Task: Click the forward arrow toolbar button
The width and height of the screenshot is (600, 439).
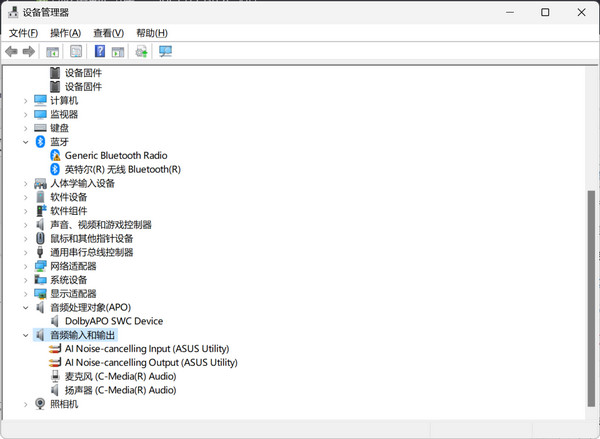Action: coord(29,51)
